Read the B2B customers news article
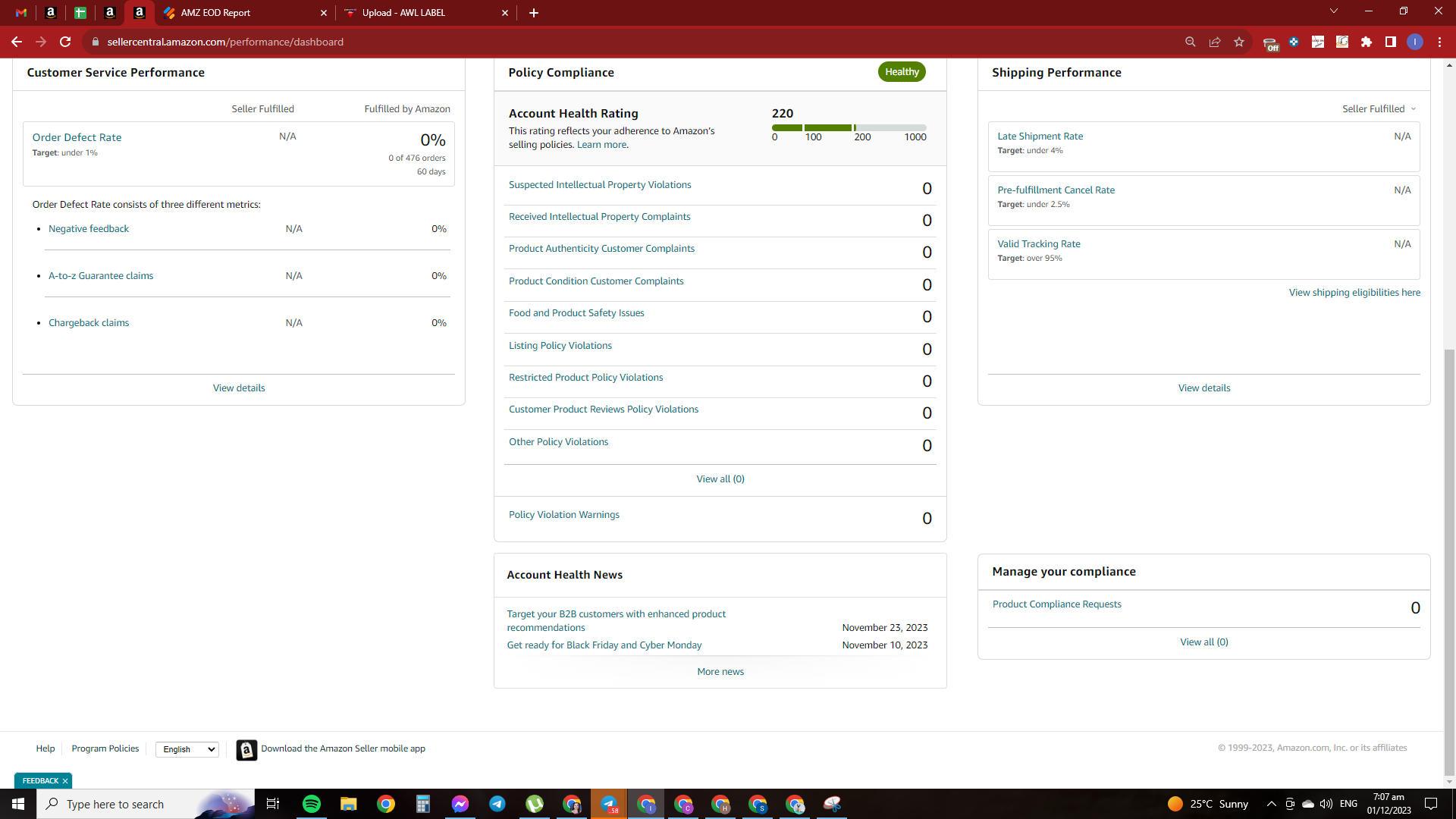The width and height of the screenshot is (1456, 819). click(617, 621)
